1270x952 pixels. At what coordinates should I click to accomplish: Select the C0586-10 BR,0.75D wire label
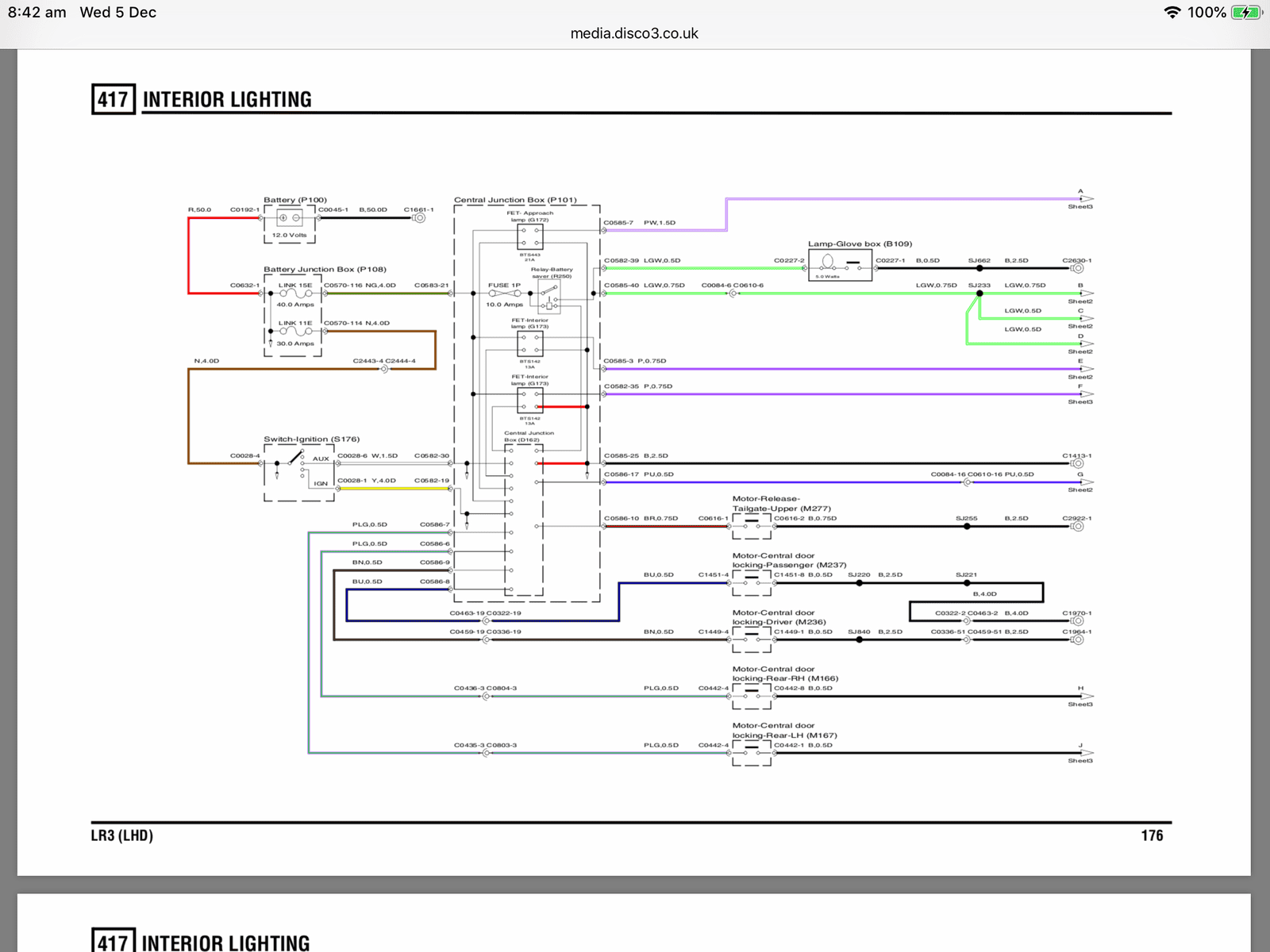point(641,519)
